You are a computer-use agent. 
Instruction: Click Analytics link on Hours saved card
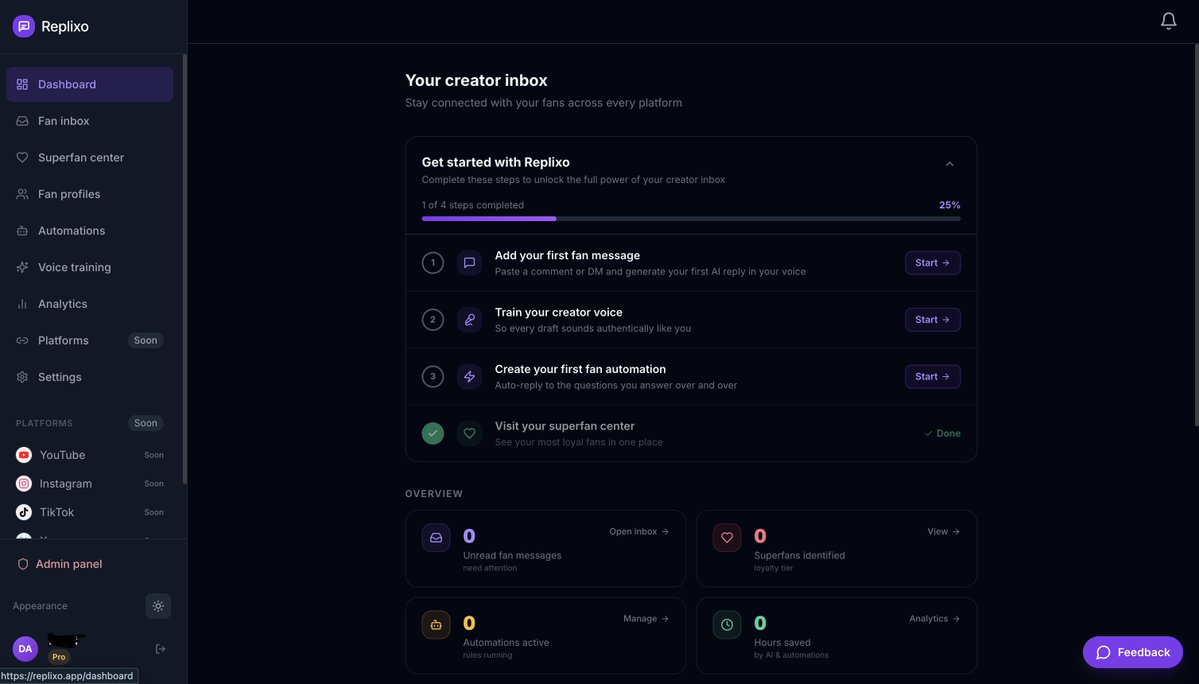pyautogui.click(x=934, y=618)
